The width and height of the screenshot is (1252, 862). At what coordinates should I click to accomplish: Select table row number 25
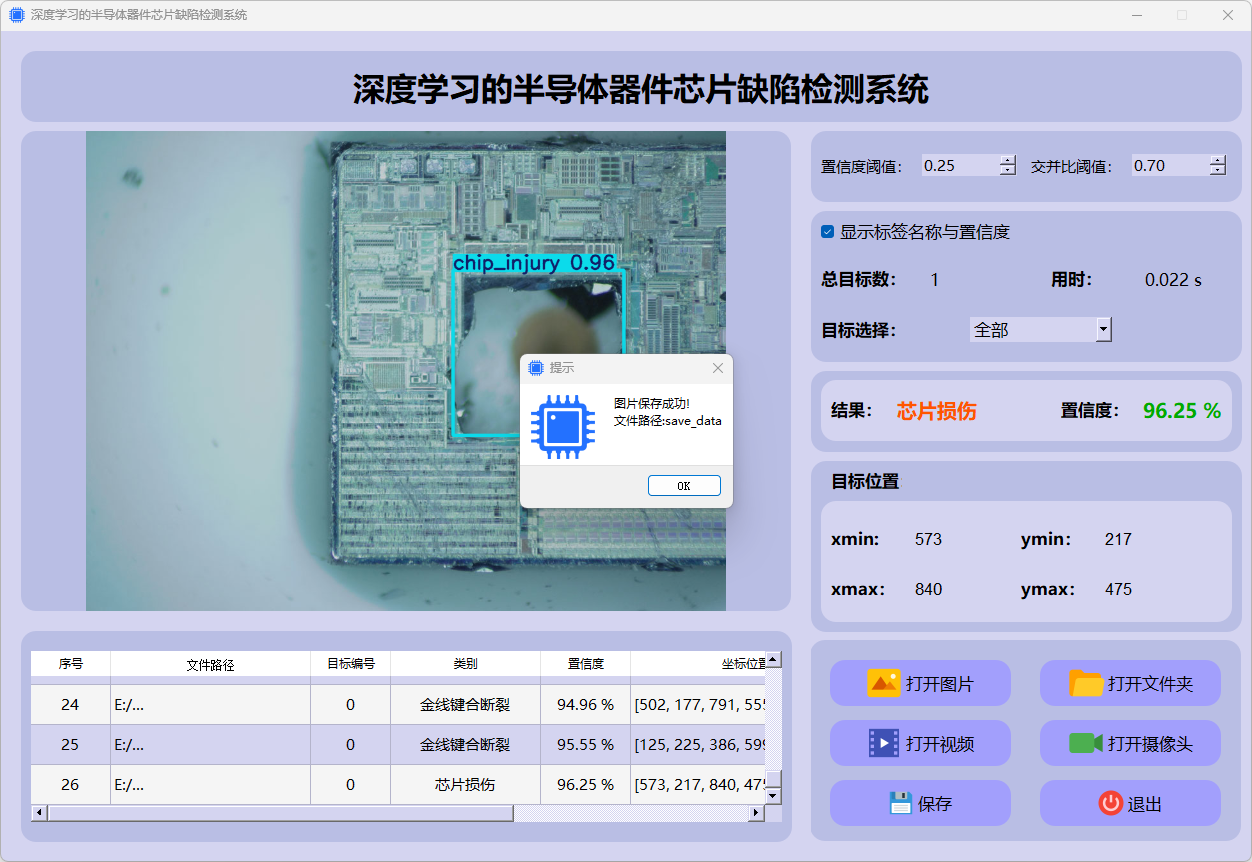(x=70, y=745)
